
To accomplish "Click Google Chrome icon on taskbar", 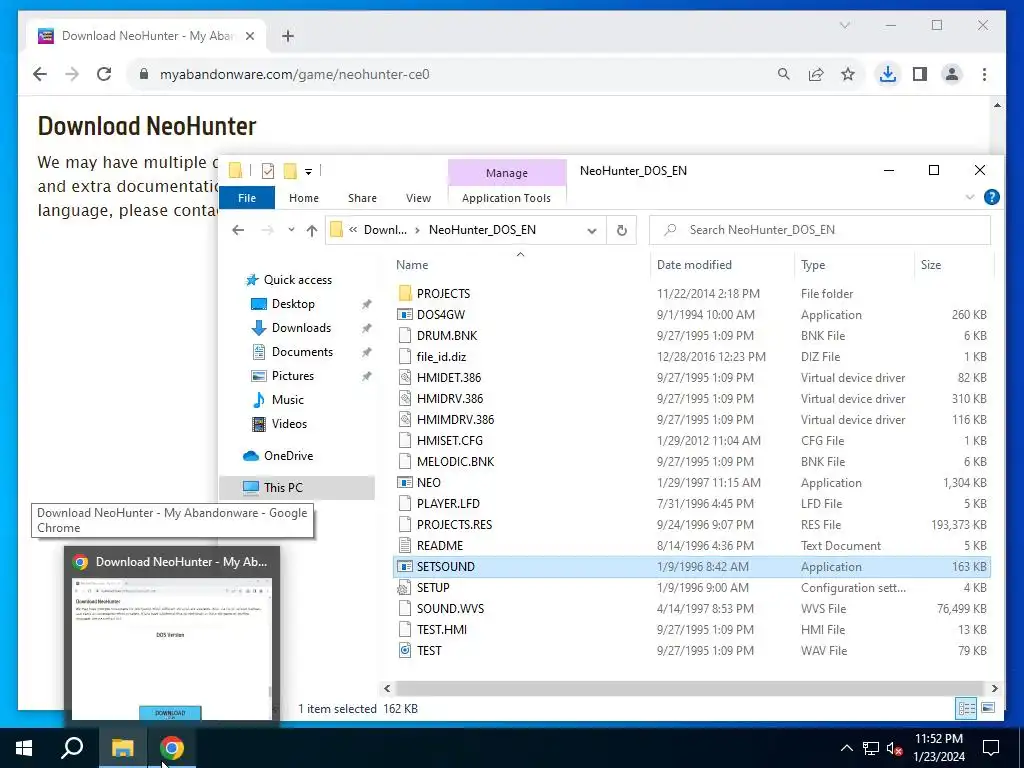I will pyautogui.click(x=172, y=748).
